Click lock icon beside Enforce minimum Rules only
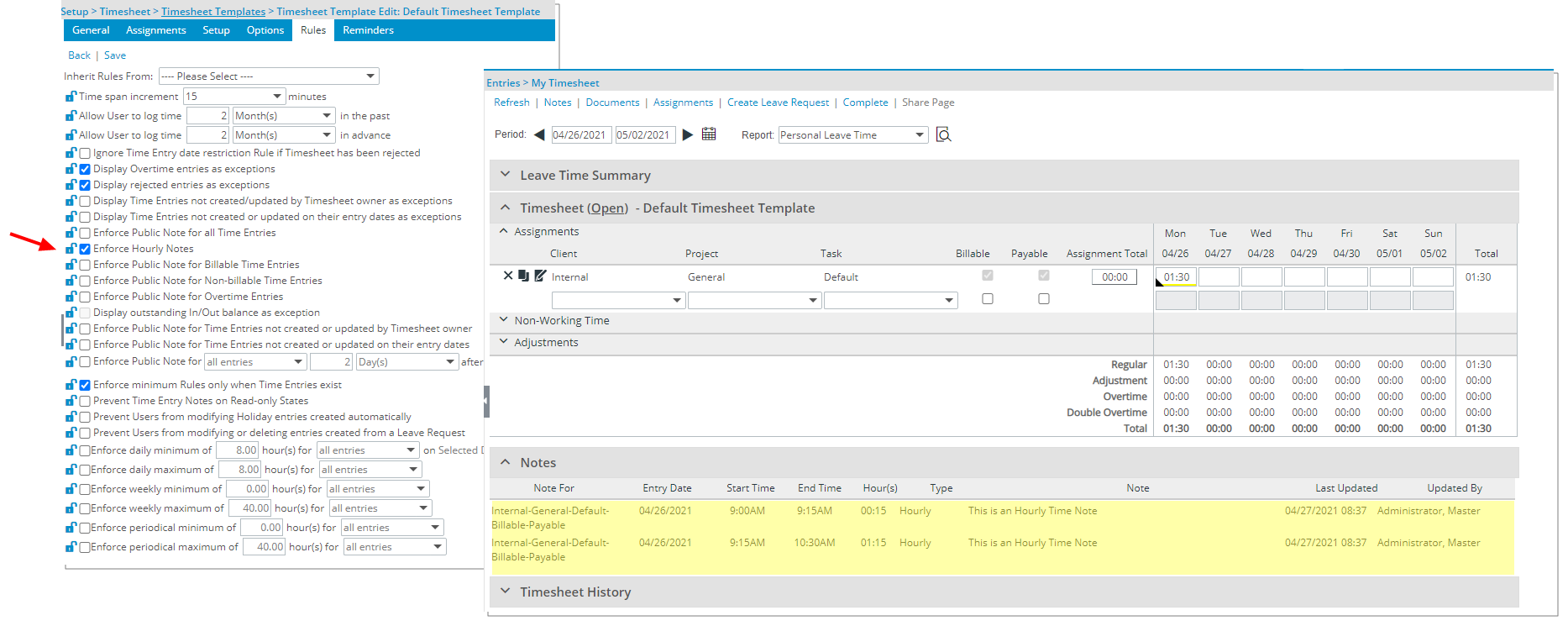1568x626 pixels. [x=71, y=385]
